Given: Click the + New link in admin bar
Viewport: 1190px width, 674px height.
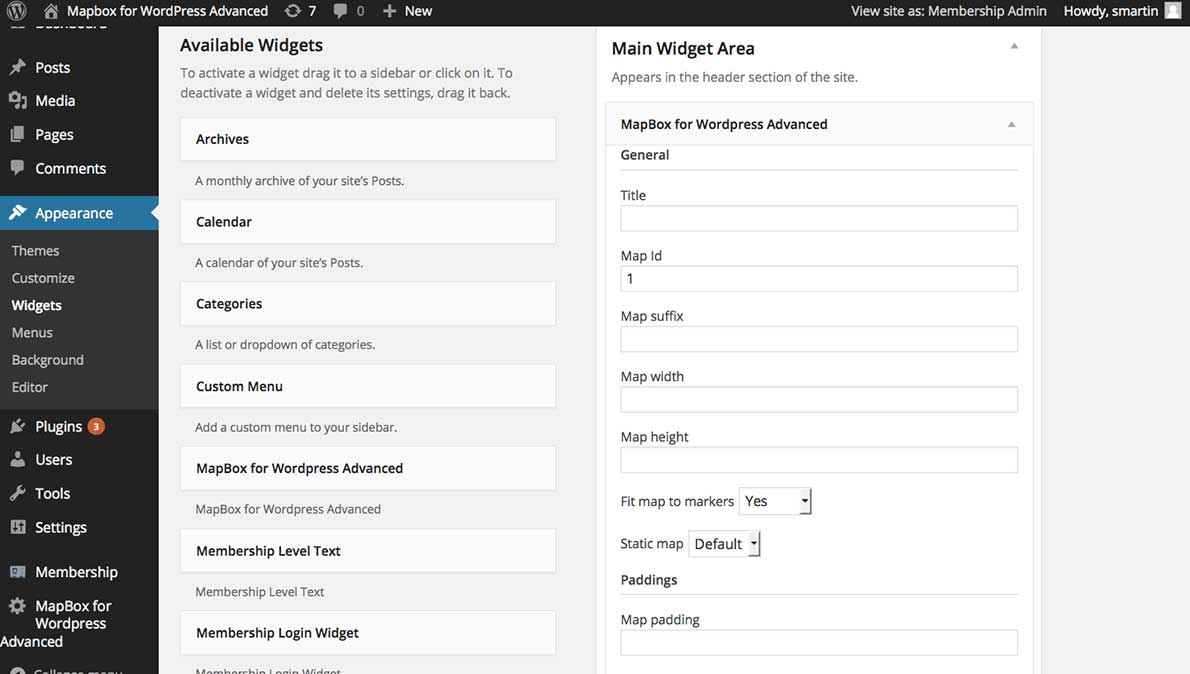Looking at the screenshot, I should [x=408, y=11].
